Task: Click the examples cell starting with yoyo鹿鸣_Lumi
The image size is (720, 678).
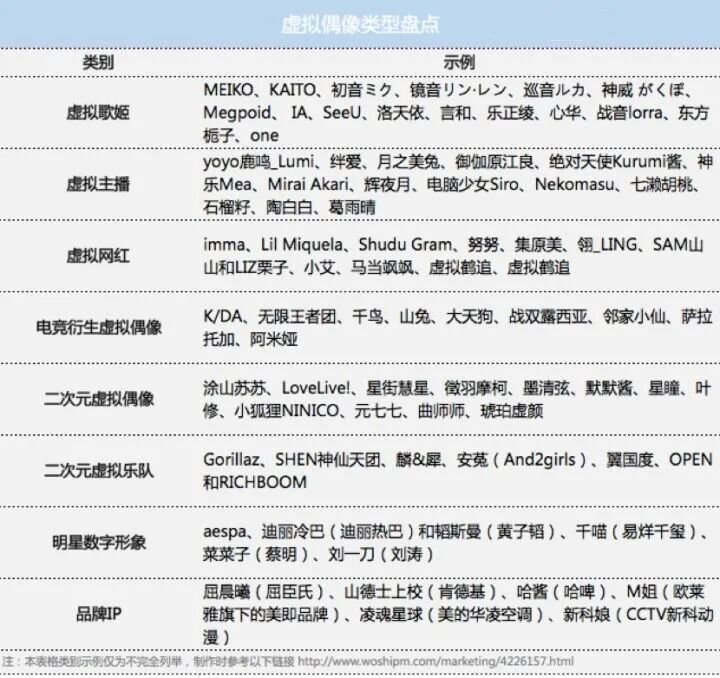Action: [458, 184]
